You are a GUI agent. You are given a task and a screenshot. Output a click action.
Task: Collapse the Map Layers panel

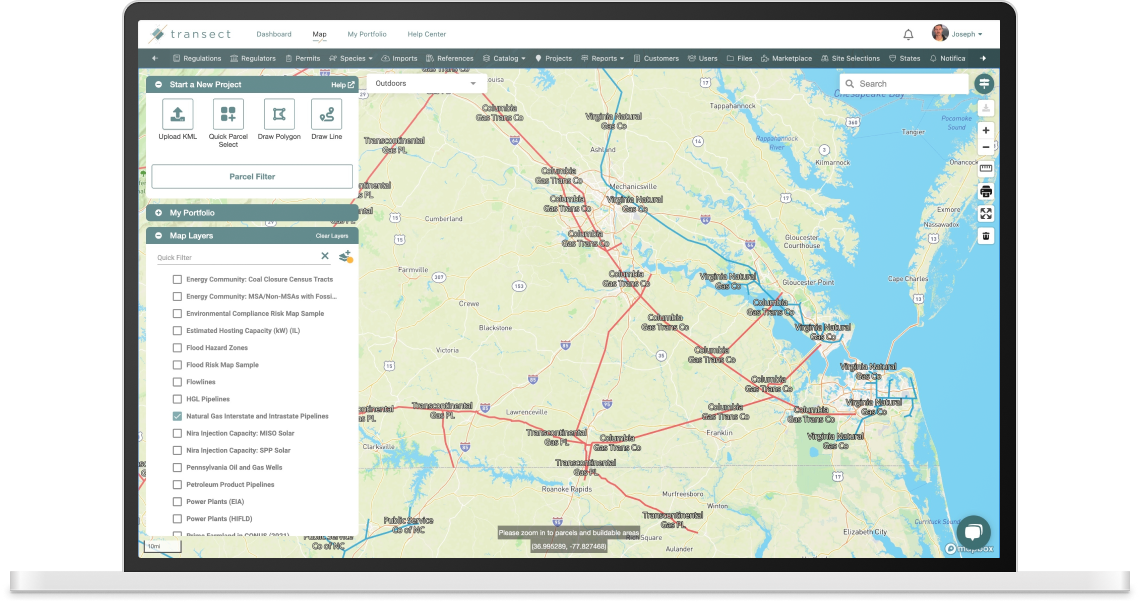[158, 236]
